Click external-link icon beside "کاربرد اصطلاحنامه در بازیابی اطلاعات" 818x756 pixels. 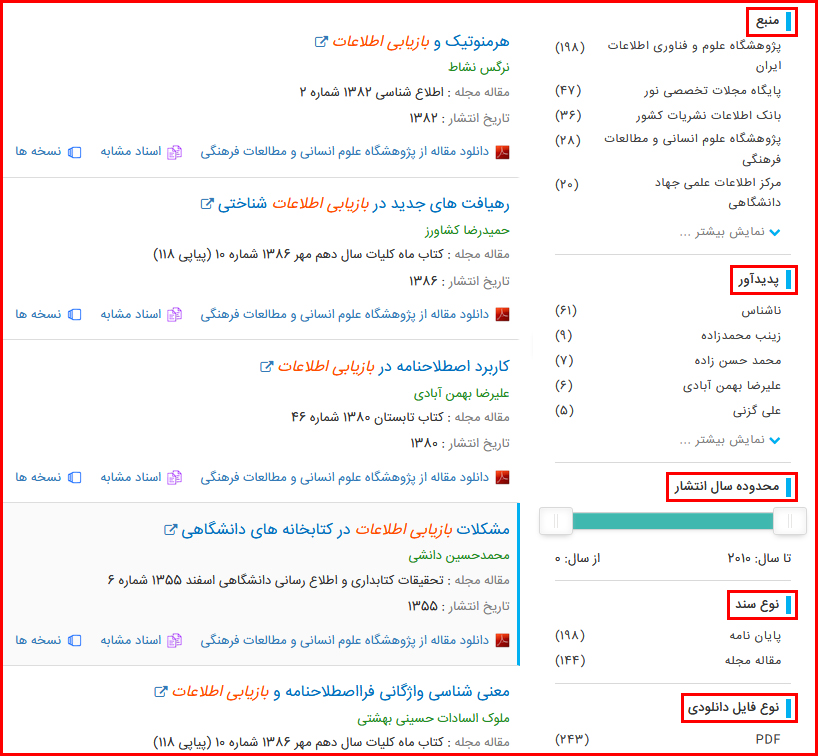[x=266, y=367]
